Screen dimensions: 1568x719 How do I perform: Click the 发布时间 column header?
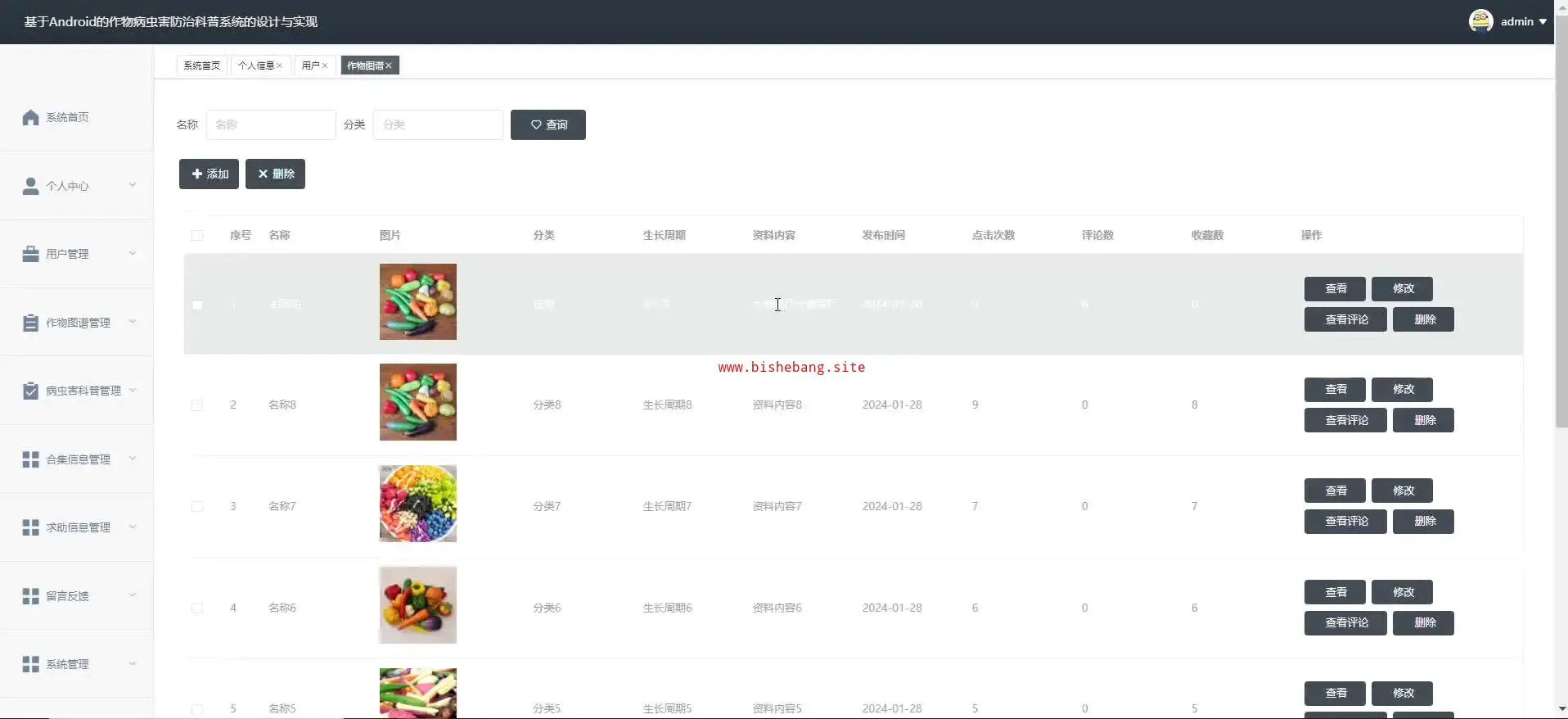click(883, 235)
